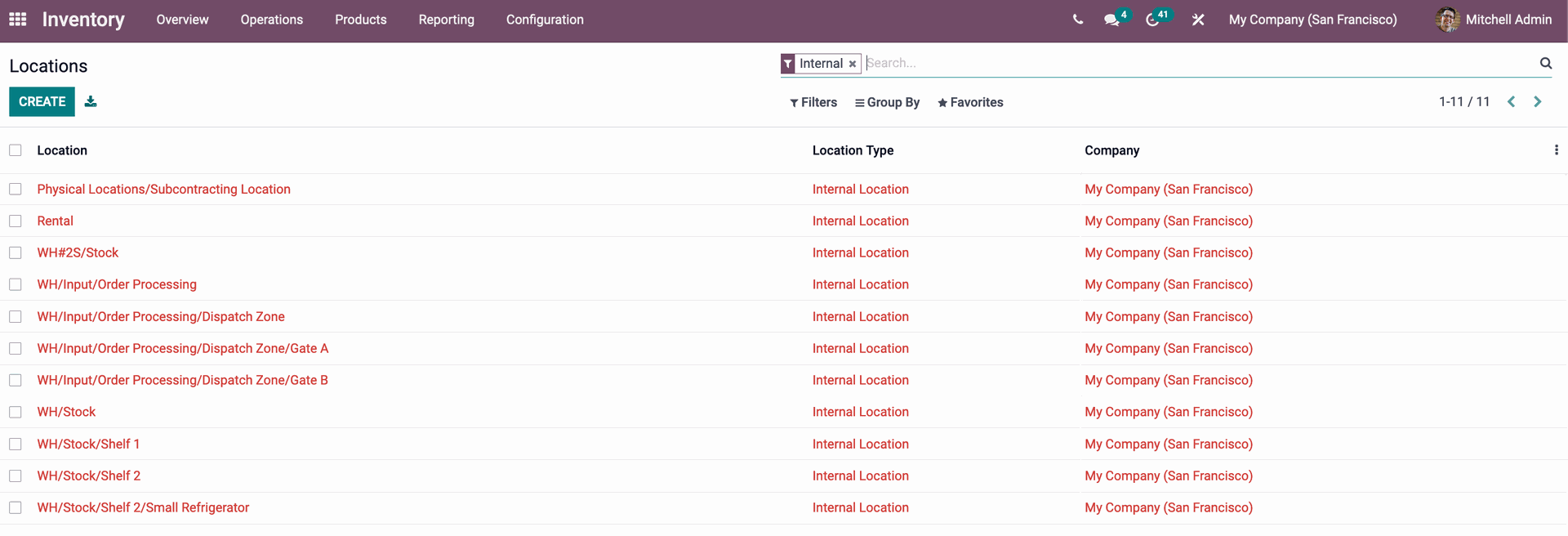Toggle select-all checkbox in header
Screen dimensions: 1568x536
16,150
